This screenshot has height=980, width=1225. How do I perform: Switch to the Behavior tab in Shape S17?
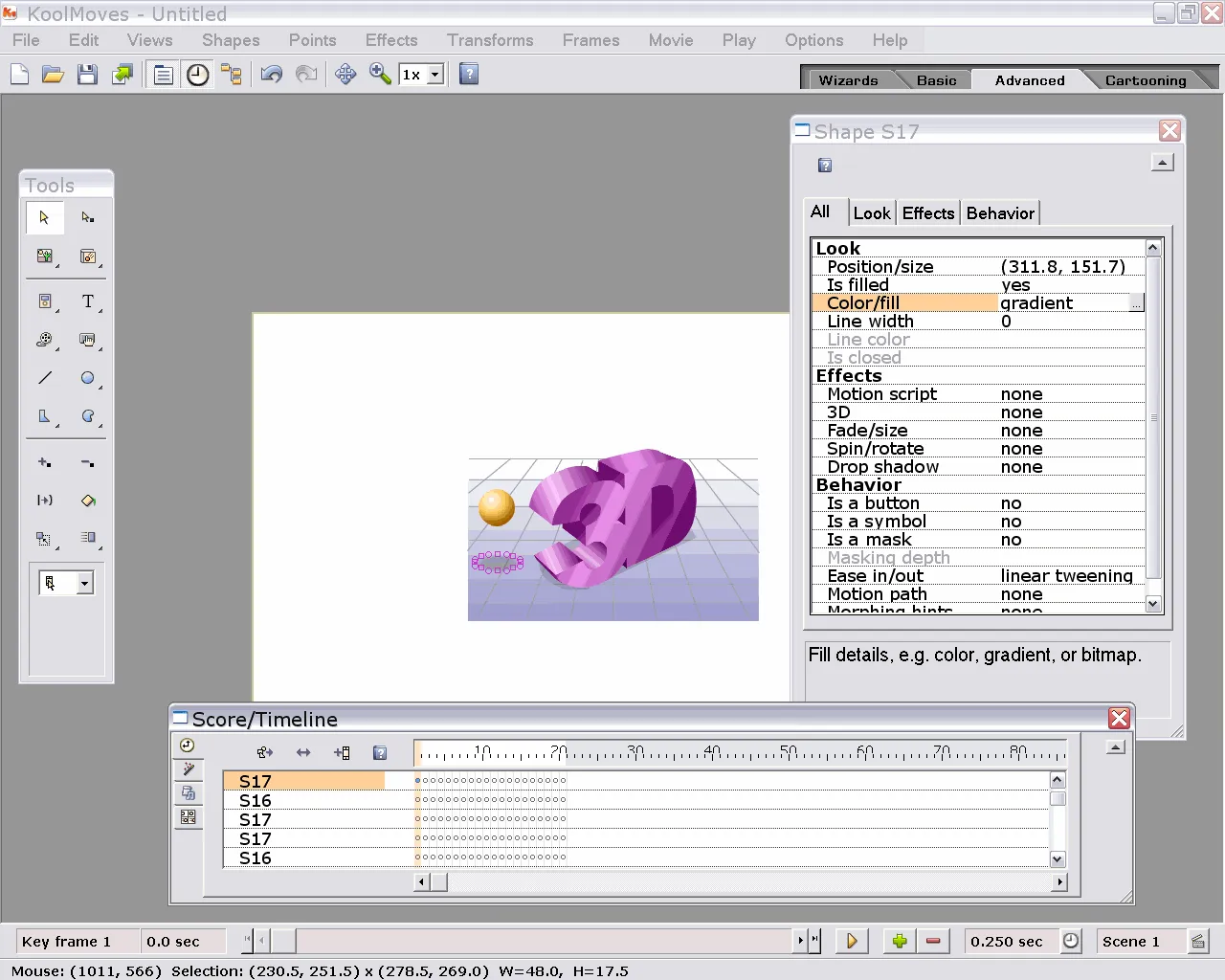pos(999,212)
